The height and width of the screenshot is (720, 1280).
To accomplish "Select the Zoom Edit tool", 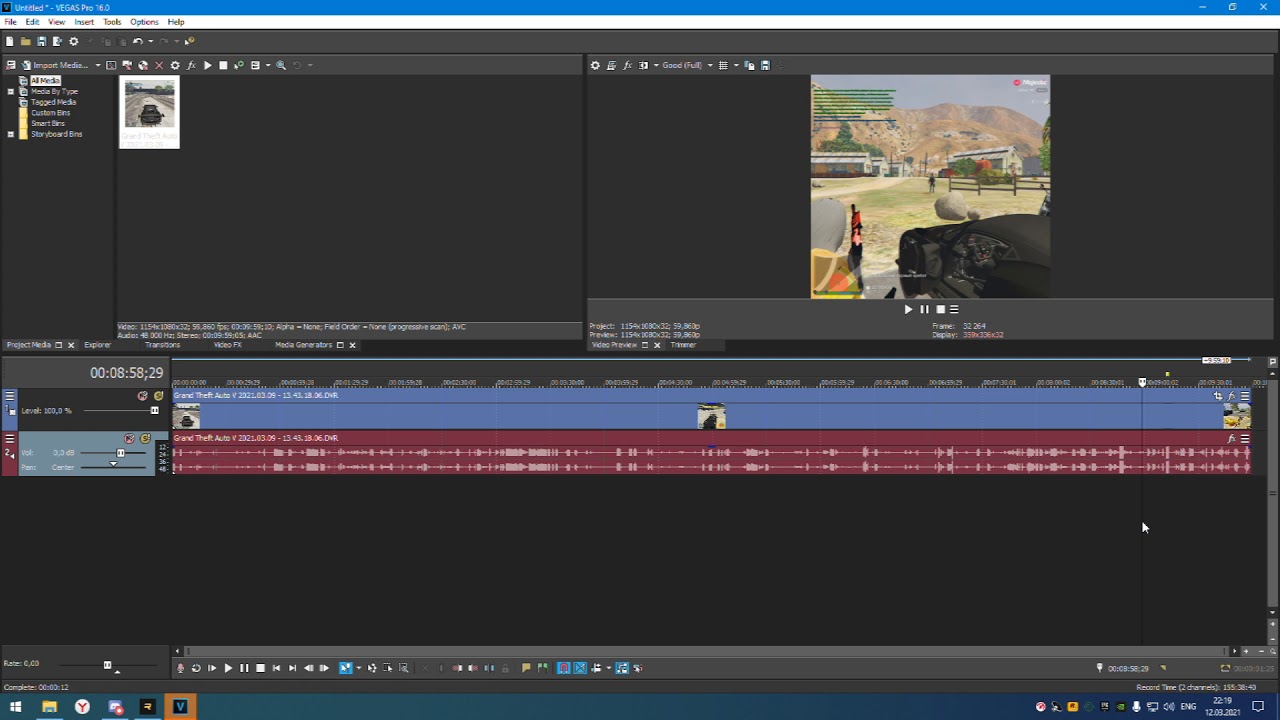I will (403, 668).
